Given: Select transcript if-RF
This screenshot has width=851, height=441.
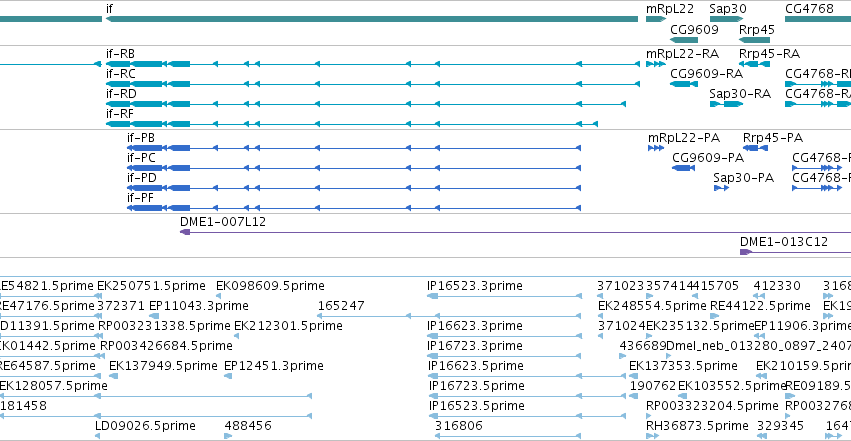Looking at the screenshot, I should [x=119, y=114].
